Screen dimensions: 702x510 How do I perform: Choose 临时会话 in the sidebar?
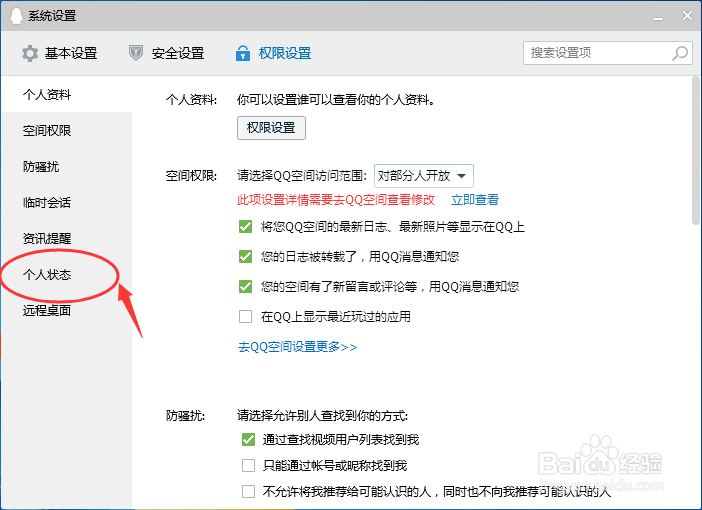(x=66, y=202)
